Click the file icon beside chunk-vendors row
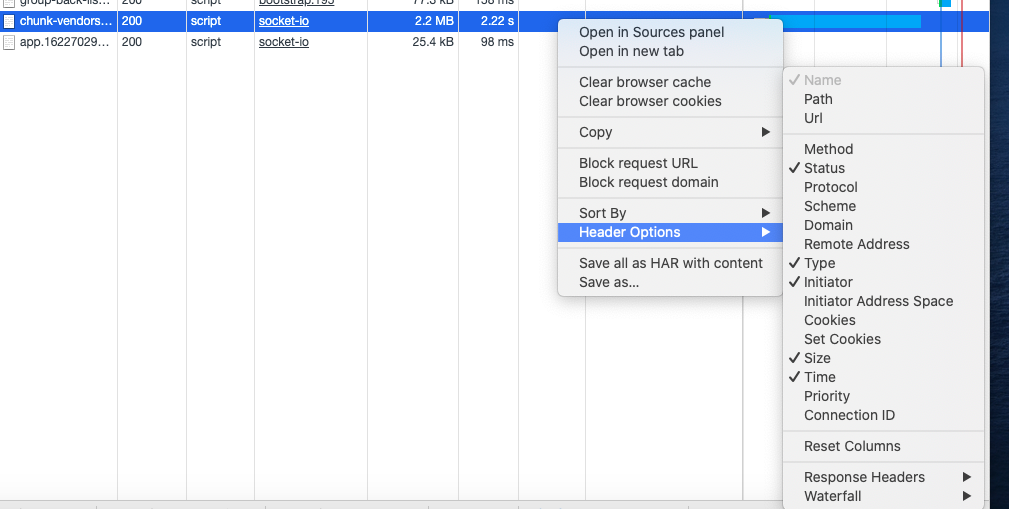1009x509 pixels. point(8,21)
